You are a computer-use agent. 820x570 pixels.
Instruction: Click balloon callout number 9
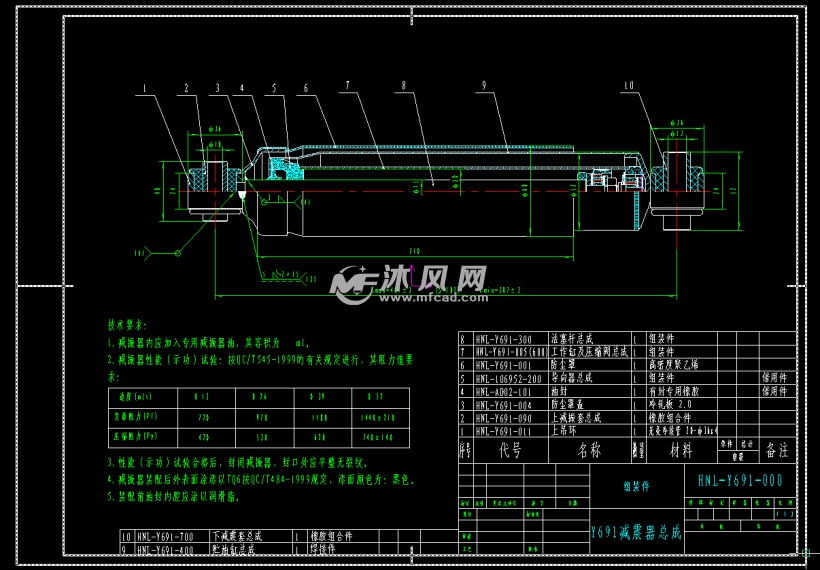pyautogui.click(x=484, y=85)
